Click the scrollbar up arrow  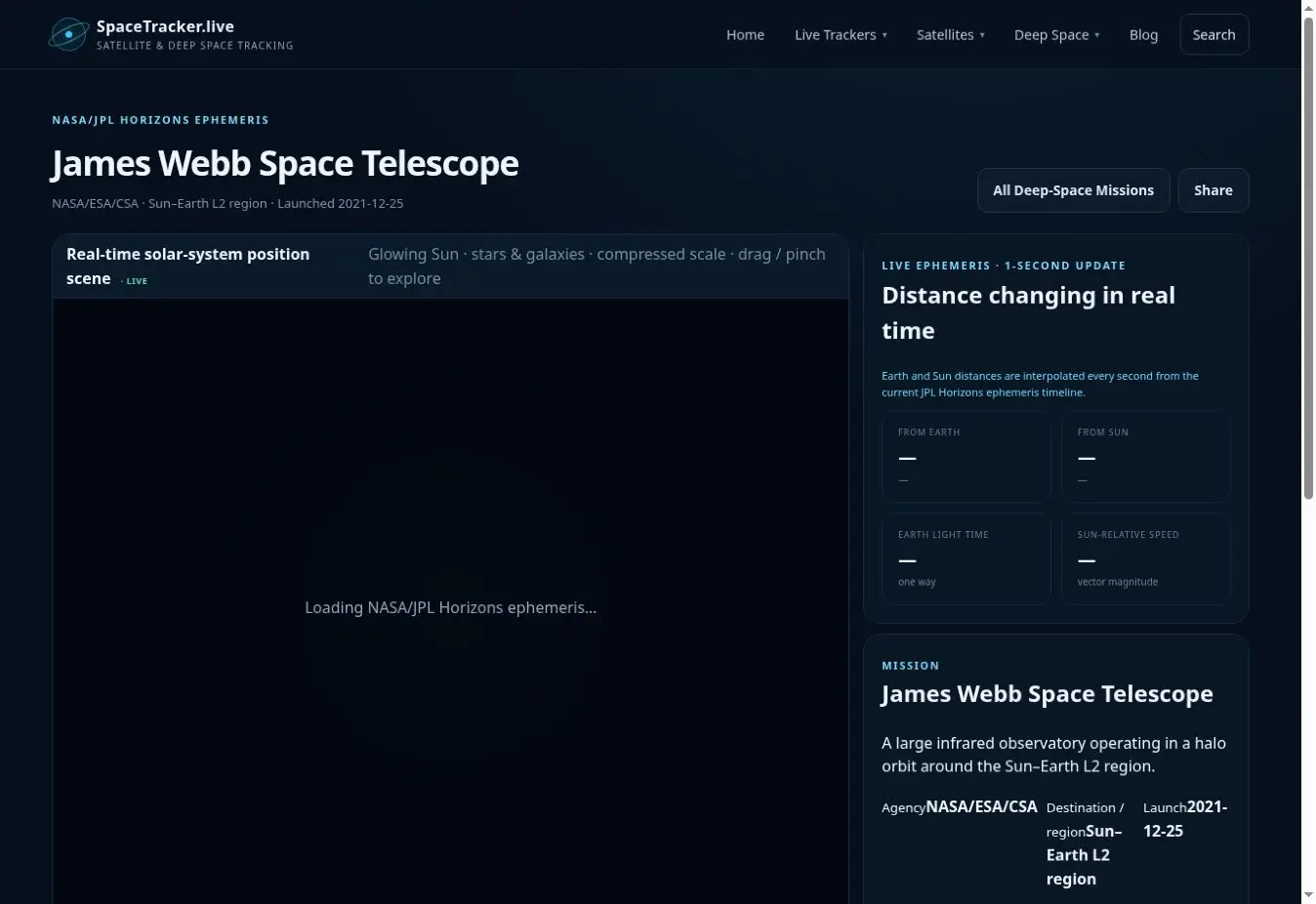tap(1308, 8)
